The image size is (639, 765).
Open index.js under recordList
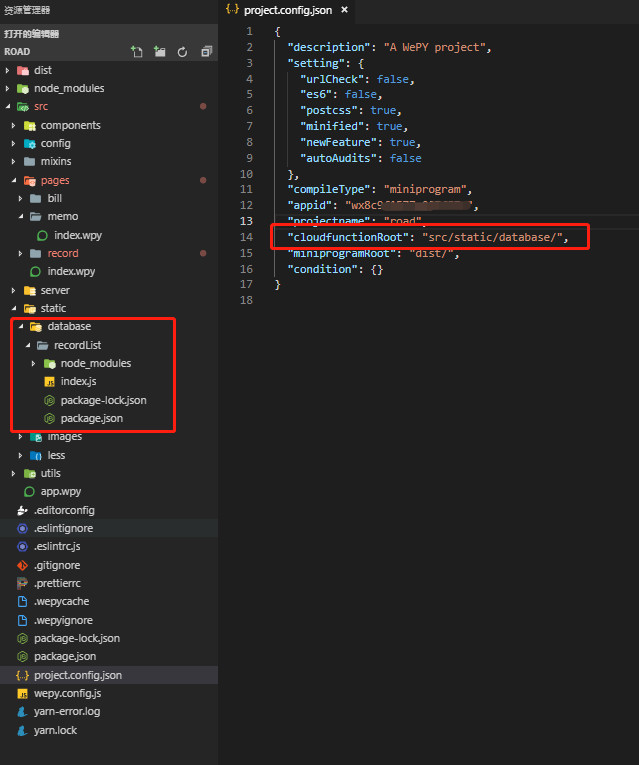click(78, 381)
